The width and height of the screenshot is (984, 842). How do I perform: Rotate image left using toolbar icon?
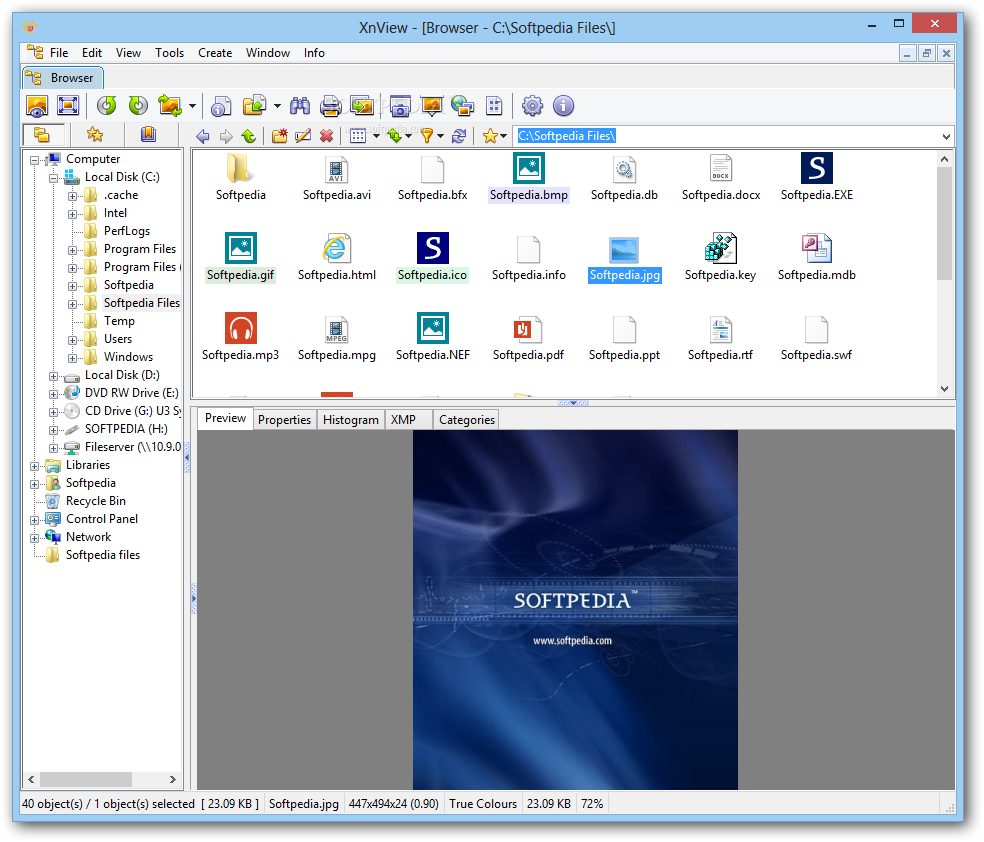[107, 105]
